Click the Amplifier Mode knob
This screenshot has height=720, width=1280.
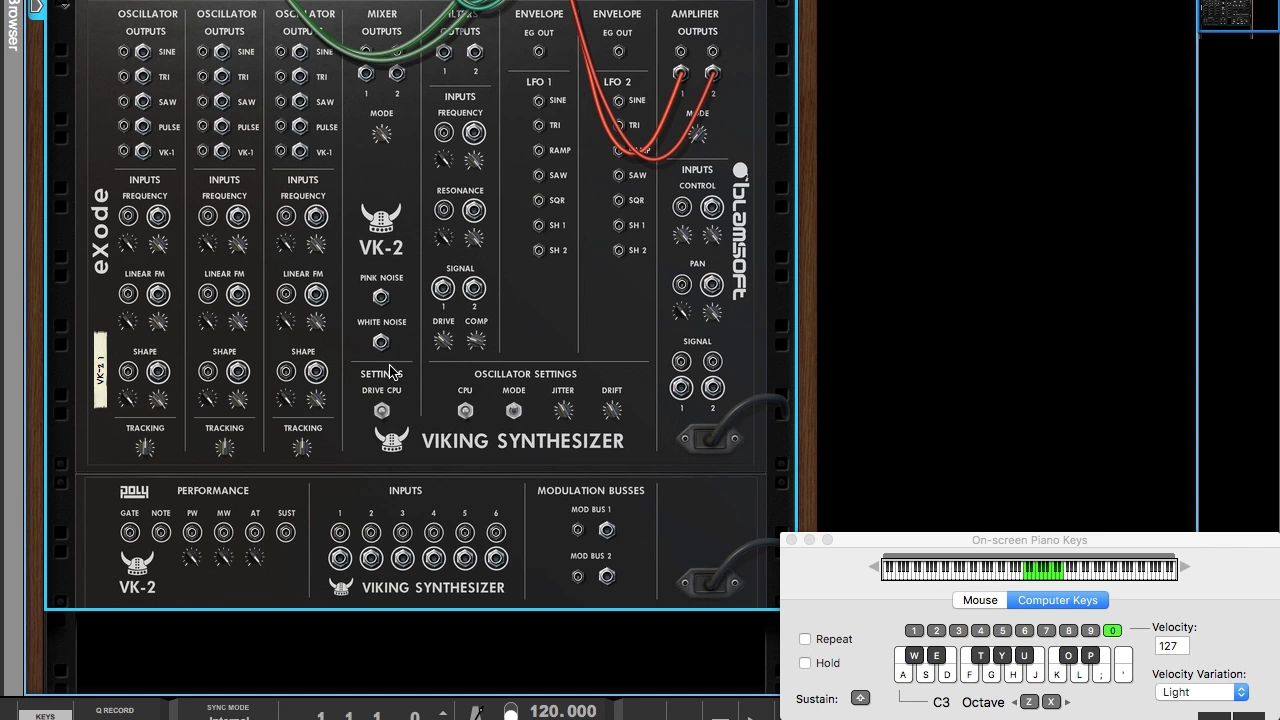pyautogui.click(x=697, y=134)
